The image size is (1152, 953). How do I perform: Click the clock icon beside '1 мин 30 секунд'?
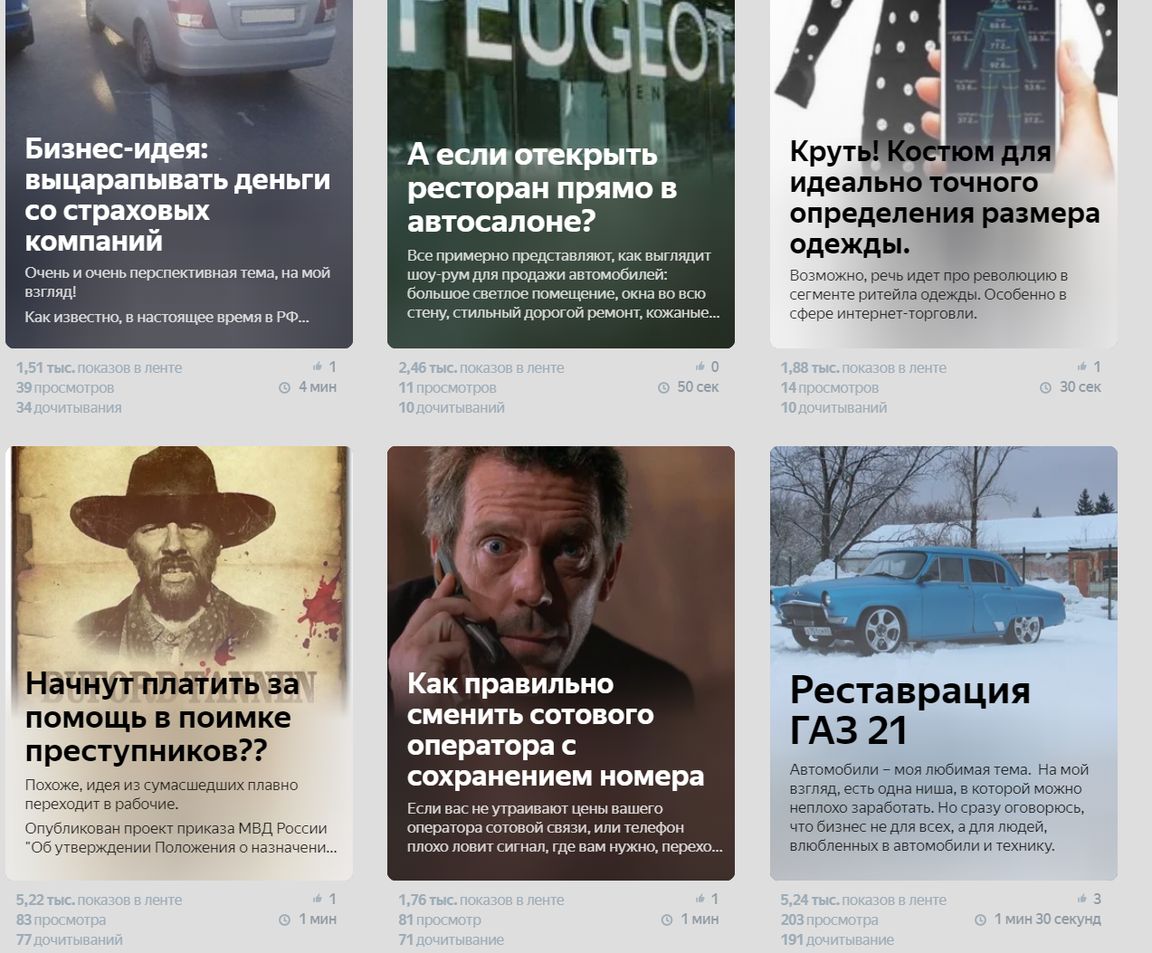click(x=980, y=919)
